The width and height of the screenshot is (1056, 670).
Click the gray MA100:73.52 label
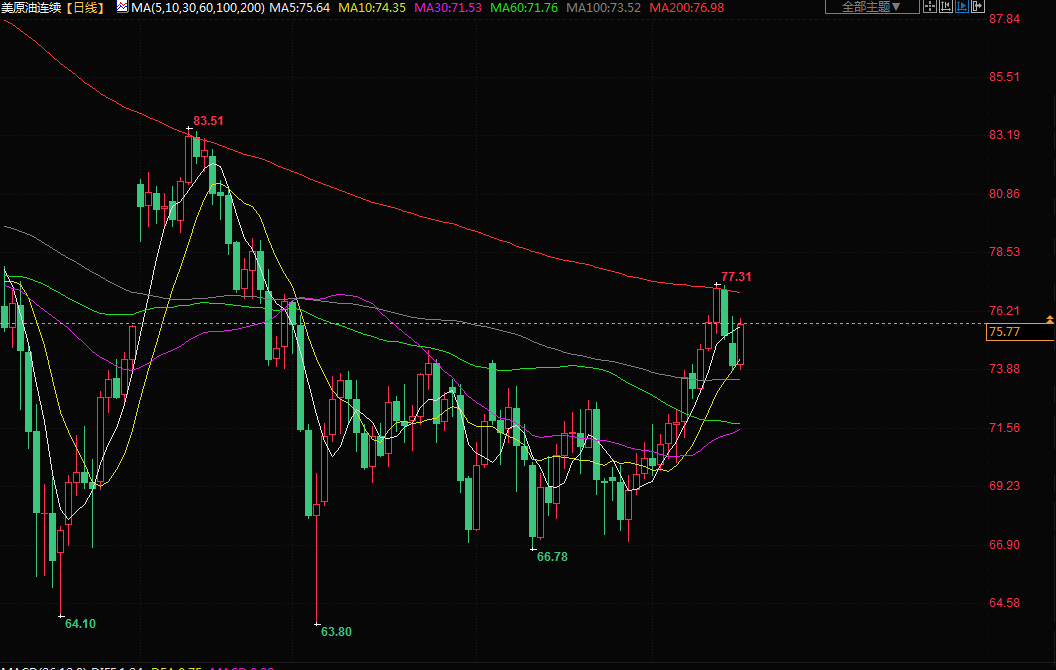pos(603,7)
